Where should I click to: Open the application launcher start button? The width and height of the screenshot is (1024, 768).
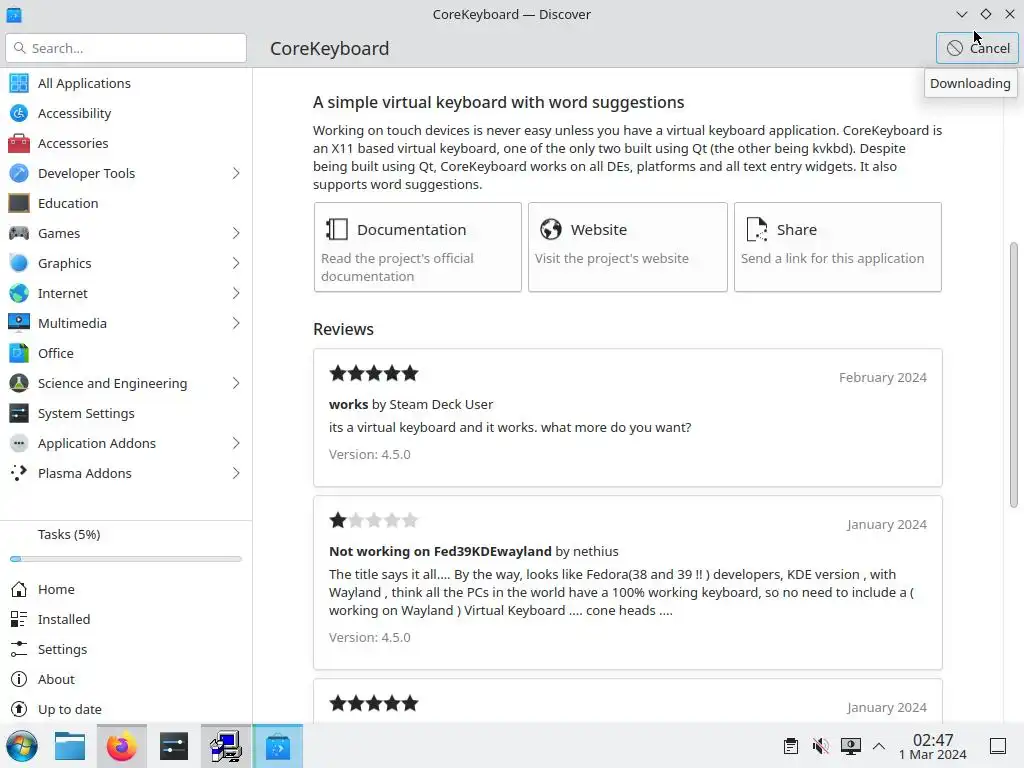tap(22, 746)
